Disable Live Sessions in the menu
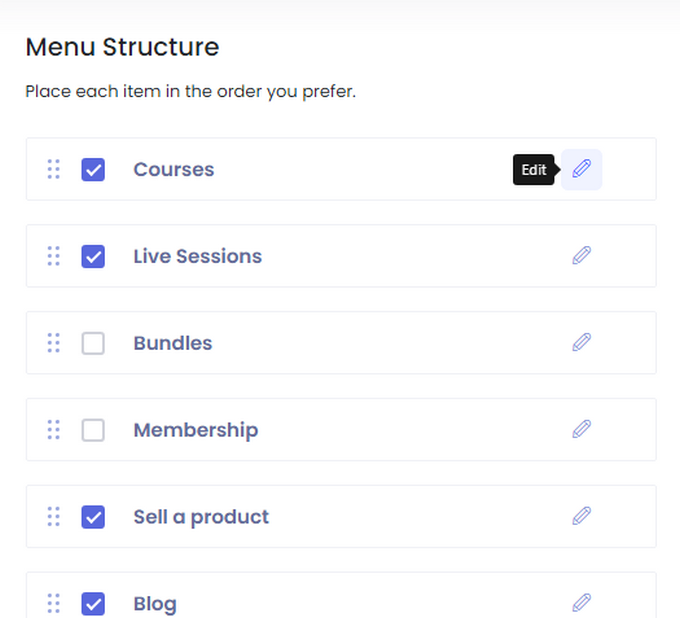 point(93,256)
